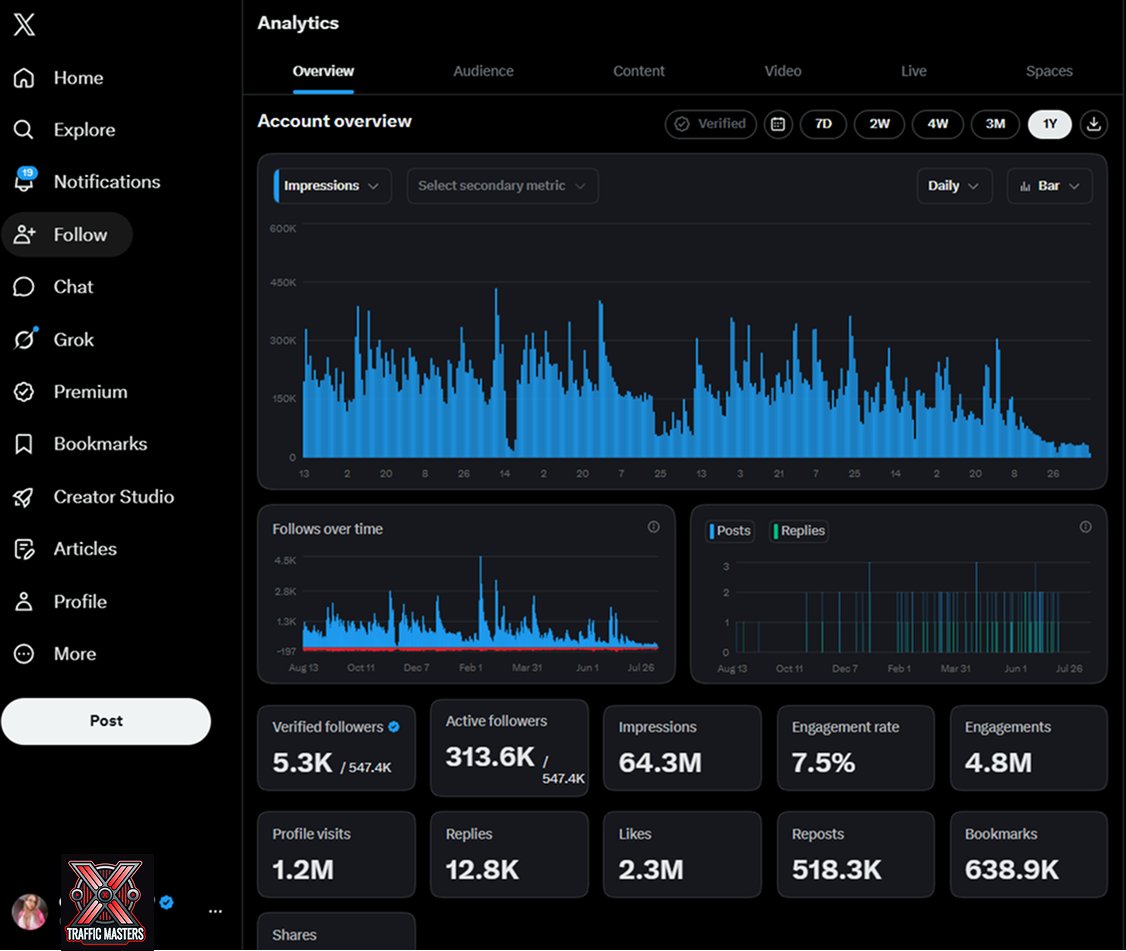Viewport: 1126px width, 951px height.
Task: Click the X logo icon
Action: pyautogui.click(x=24, y=24)
